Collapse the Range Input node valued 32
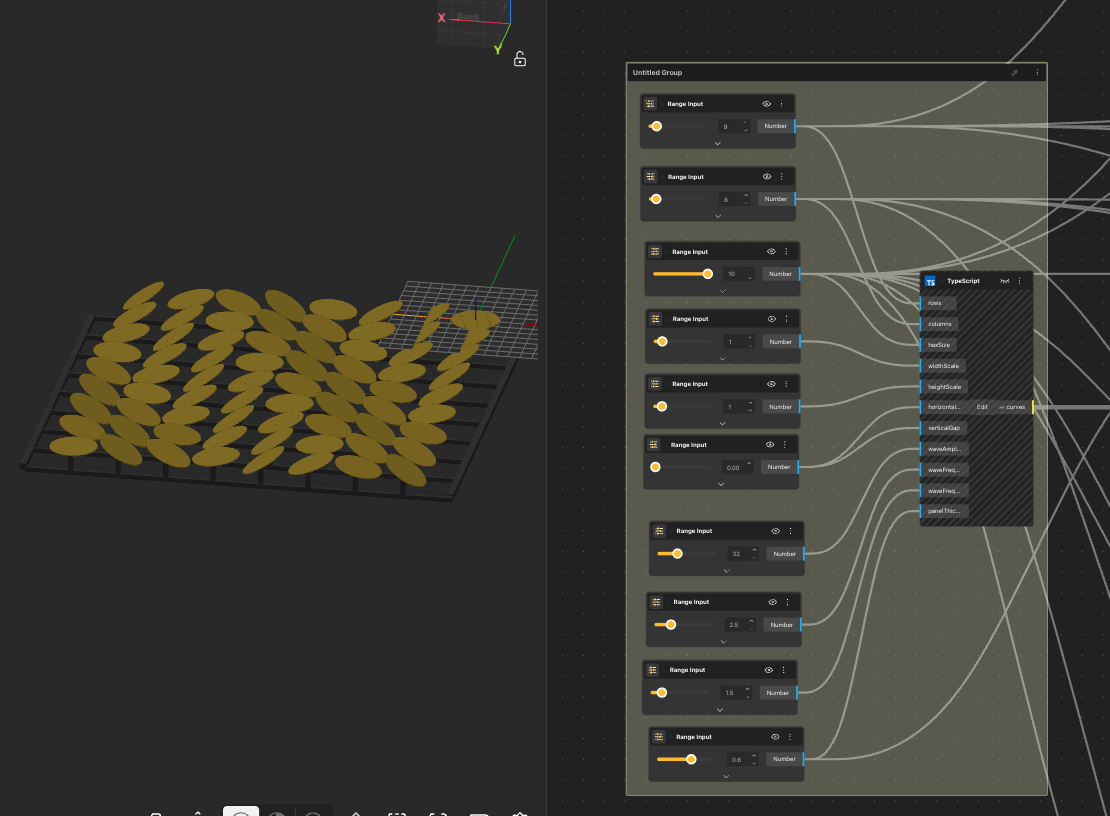The width and height of the screenshot is (1110, 816). tap(726, 571)
